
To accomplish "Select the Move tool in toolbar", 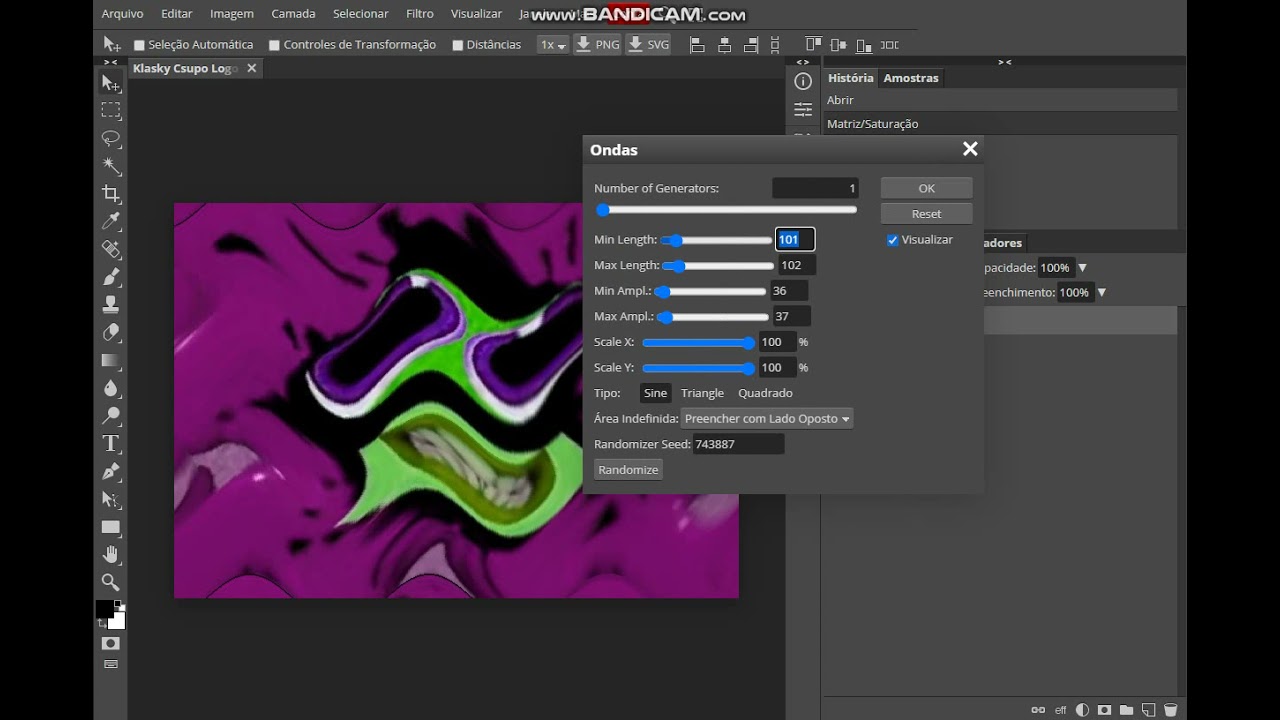I will pyautogui.click(x=111, y=83).
